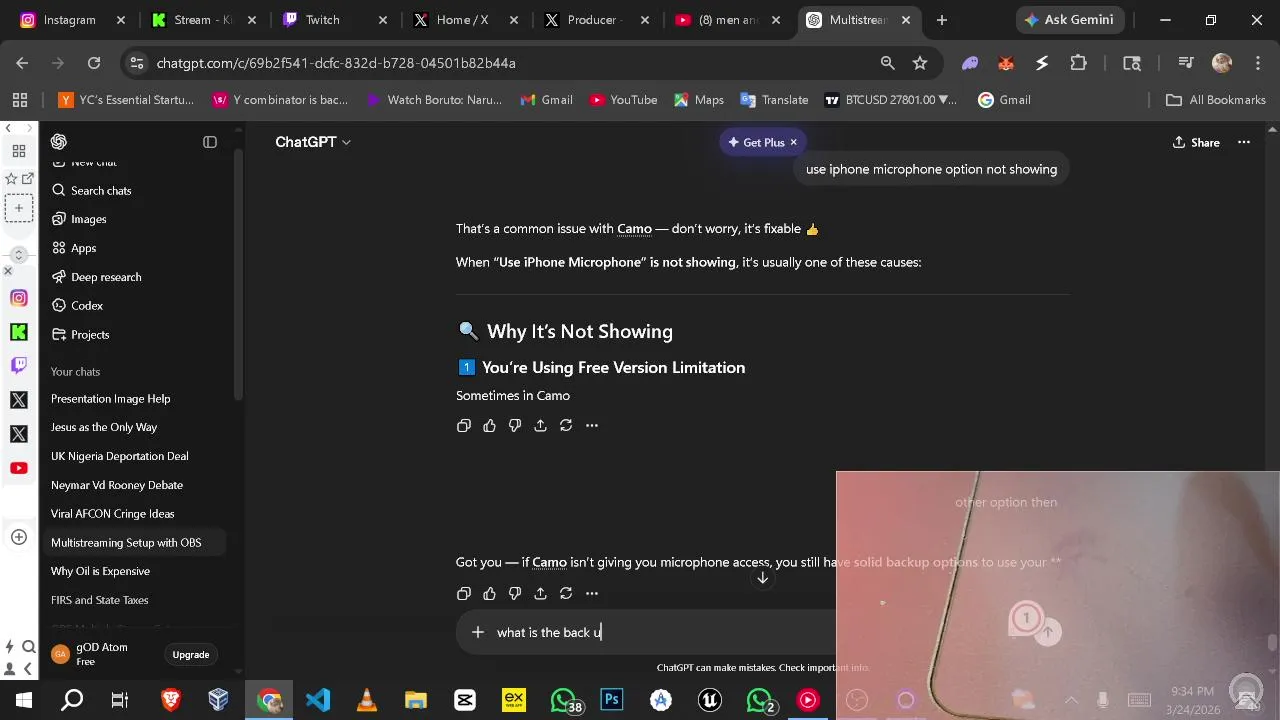
Task: Open more actions for 'Sometimes in Camo' response
Action: [592, 425]
